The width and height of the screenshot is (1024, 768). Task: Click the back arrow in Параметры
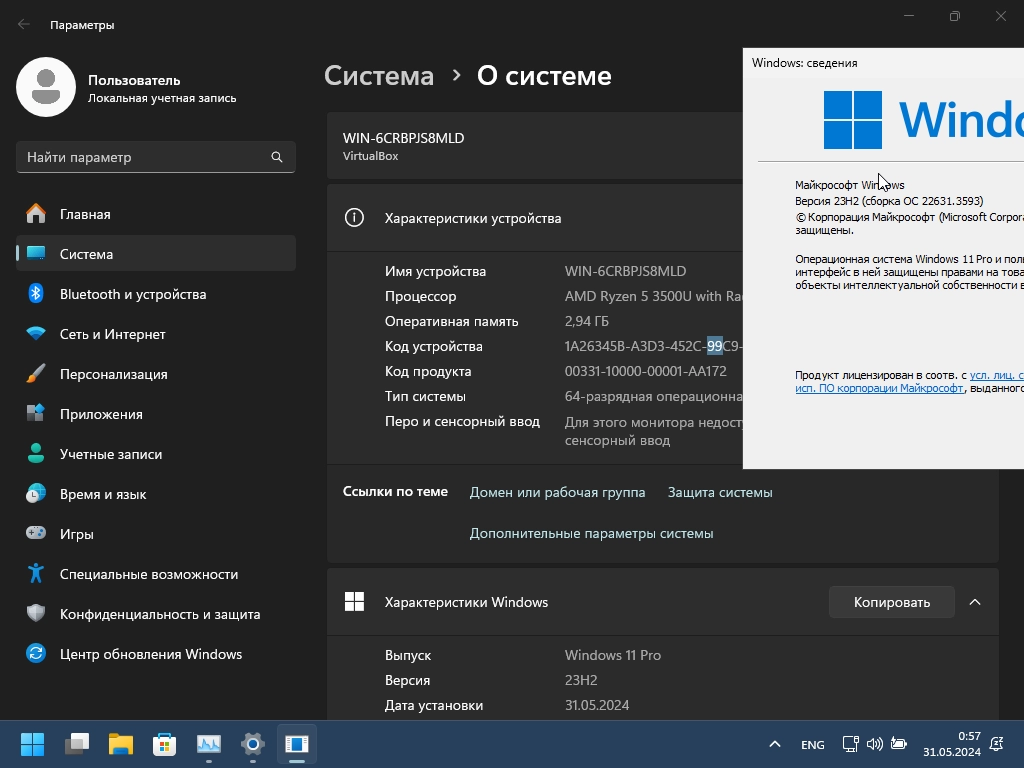click(24, 24)
